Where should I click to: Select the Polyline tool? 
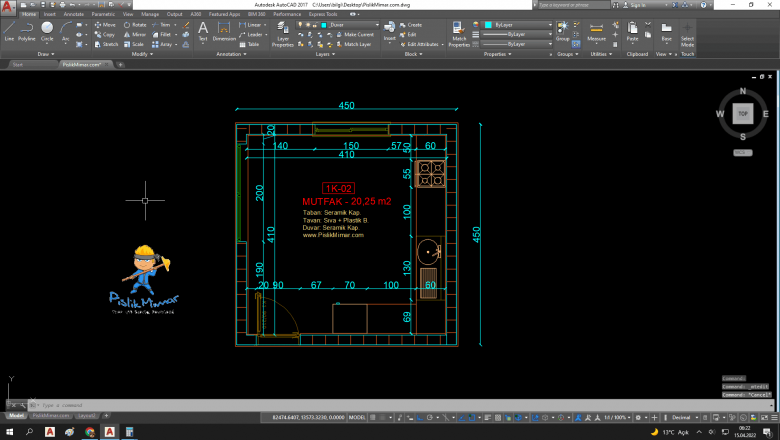pos(27,30)
